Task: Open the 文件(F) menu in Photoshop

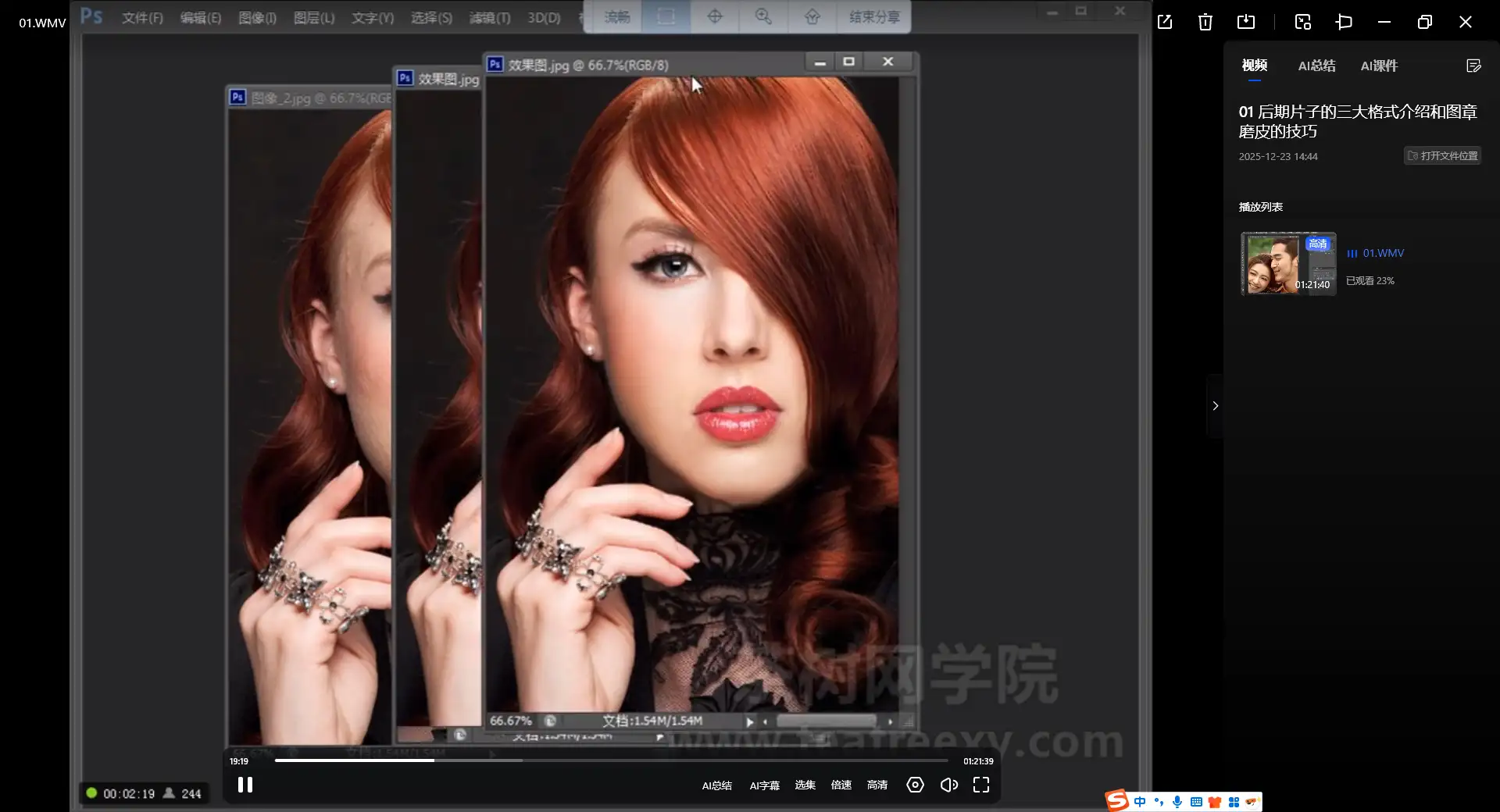Action: (142, 17)
